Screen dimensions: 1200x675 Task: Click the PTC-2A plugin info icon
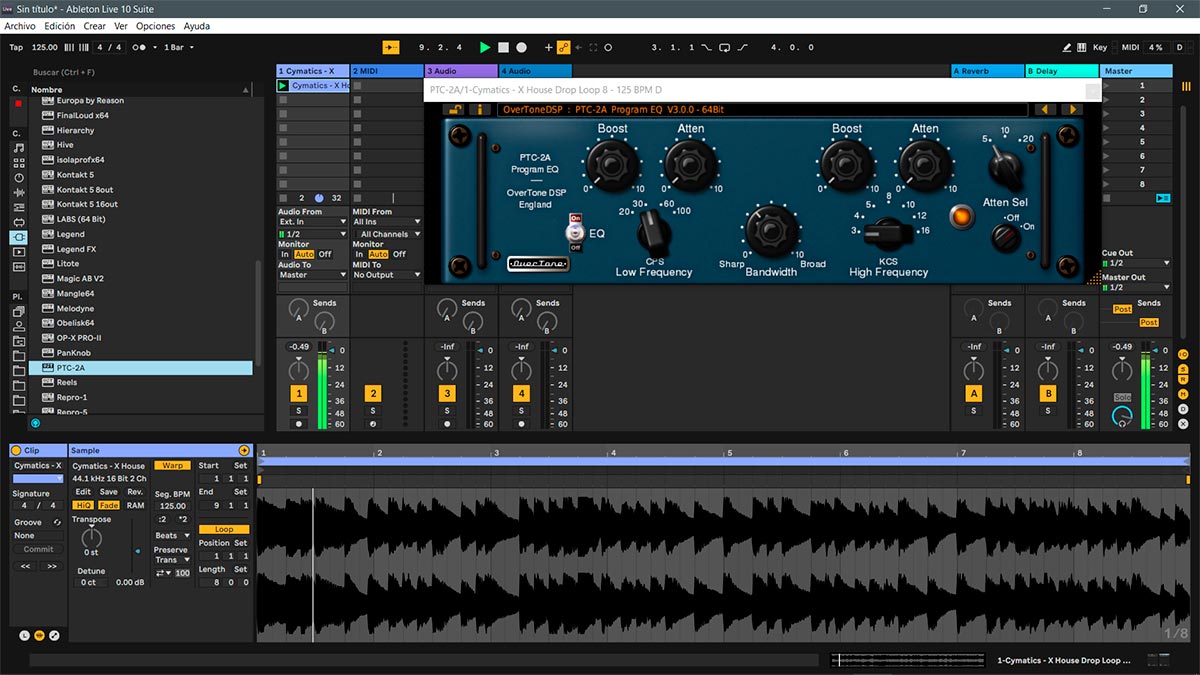(480, 109)
